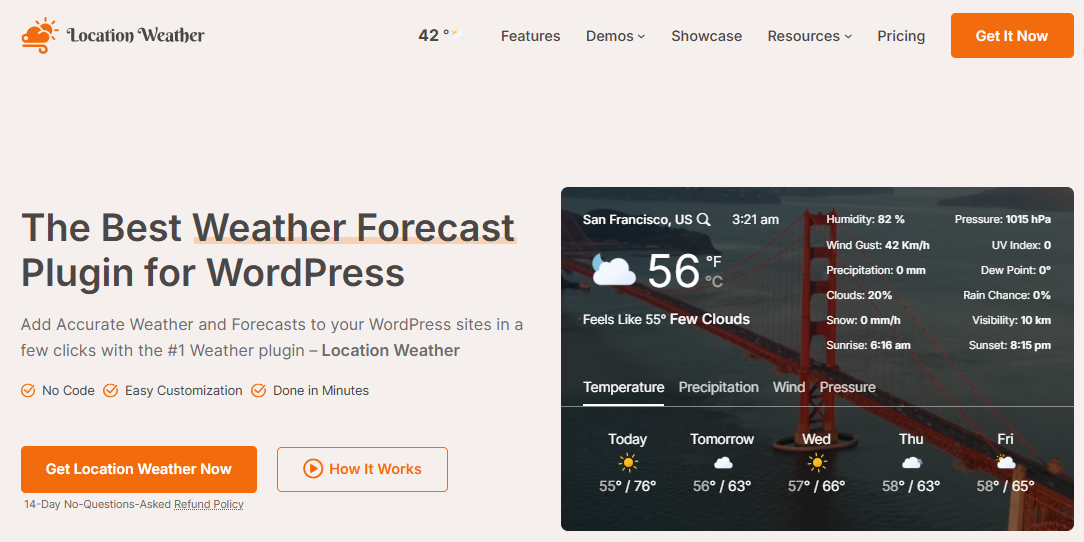
Task: Click the Wind Gust: 42 Km/h value
Action: pos(878,245)
